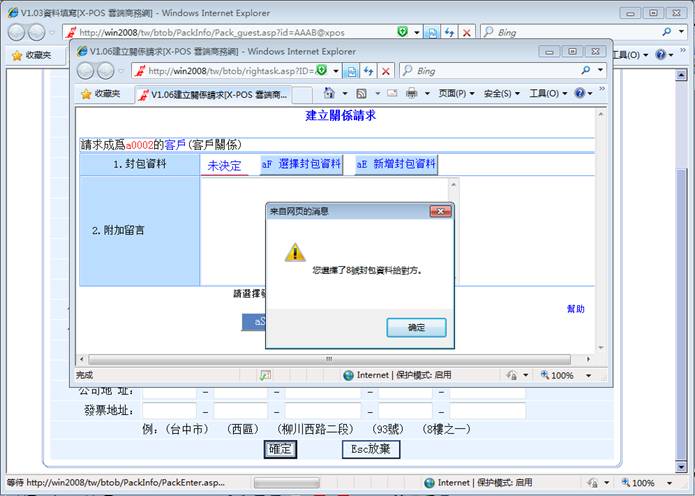Open the 幫助 help link
The height and width of the screenshot is (496, 695).
[576, 309]
